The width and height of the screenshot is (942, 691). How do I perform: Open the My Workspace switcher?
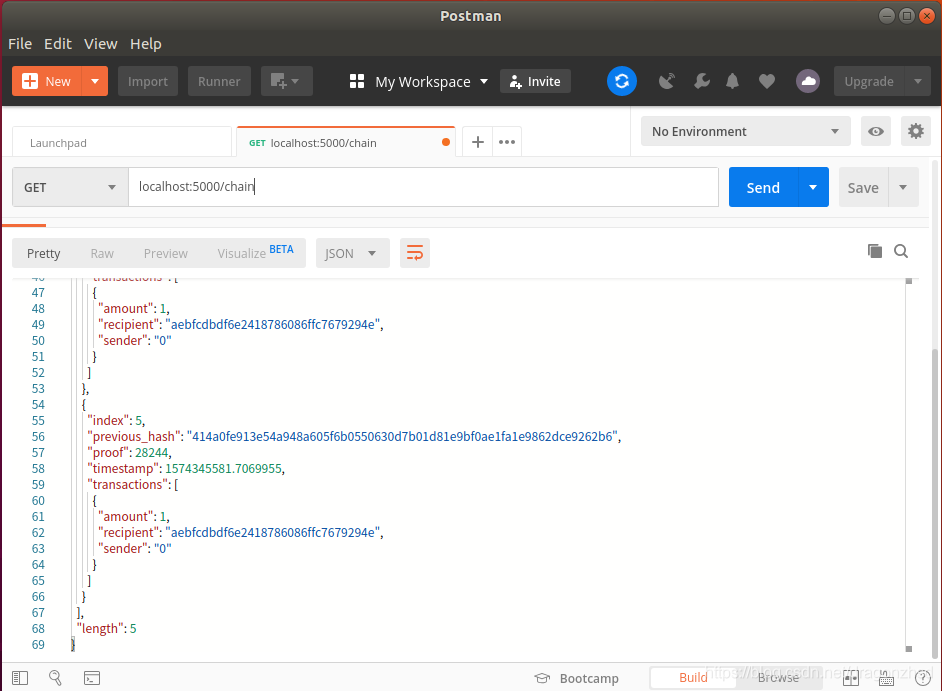[x=419, y=81]
